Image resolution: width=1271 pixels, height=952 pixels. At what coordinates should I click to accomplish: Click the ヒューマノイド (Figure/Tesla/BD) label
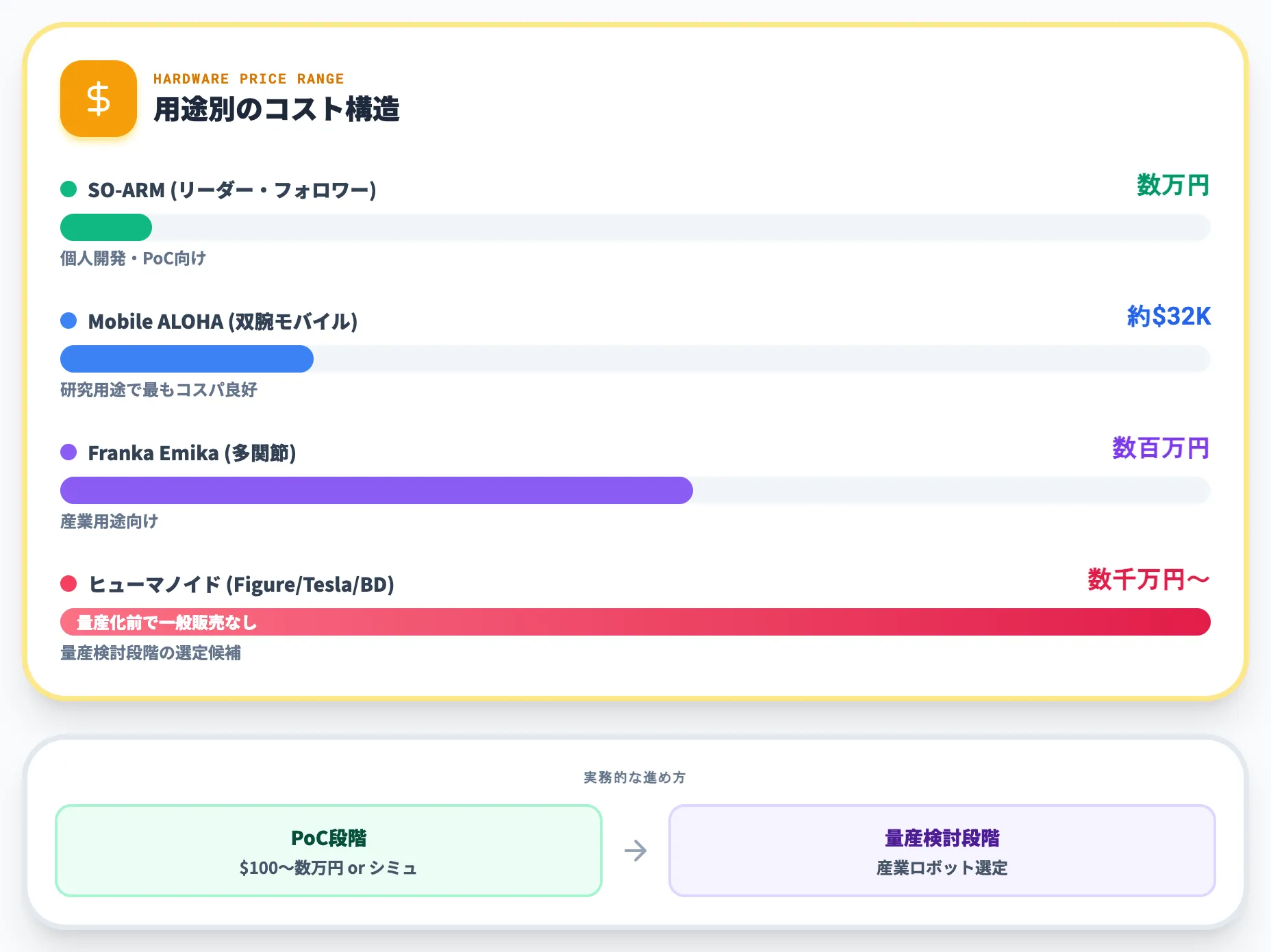pyautogui.click(x=241, y=584)
